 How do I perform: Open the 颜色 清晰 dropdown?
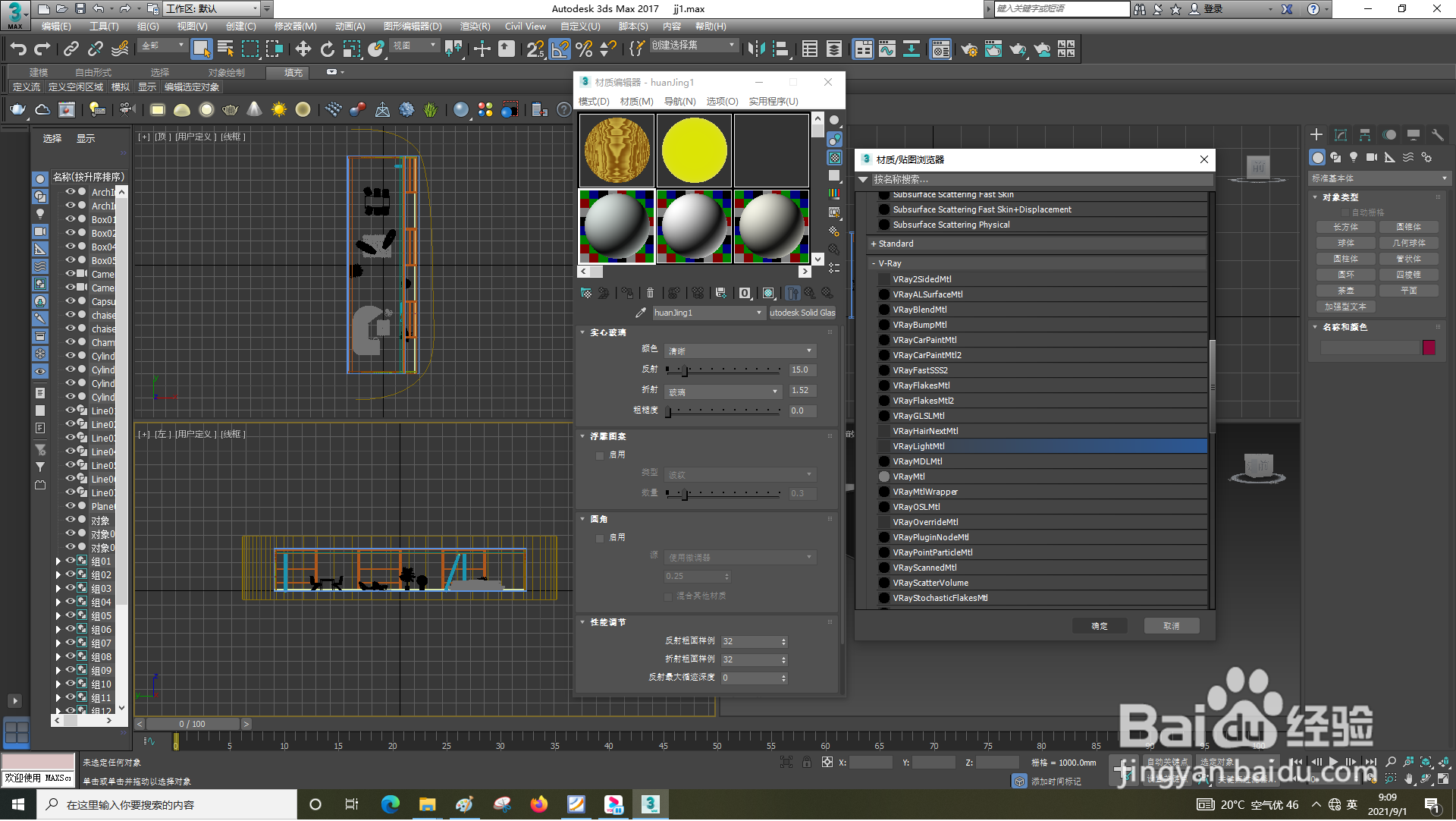coord(740,351)
